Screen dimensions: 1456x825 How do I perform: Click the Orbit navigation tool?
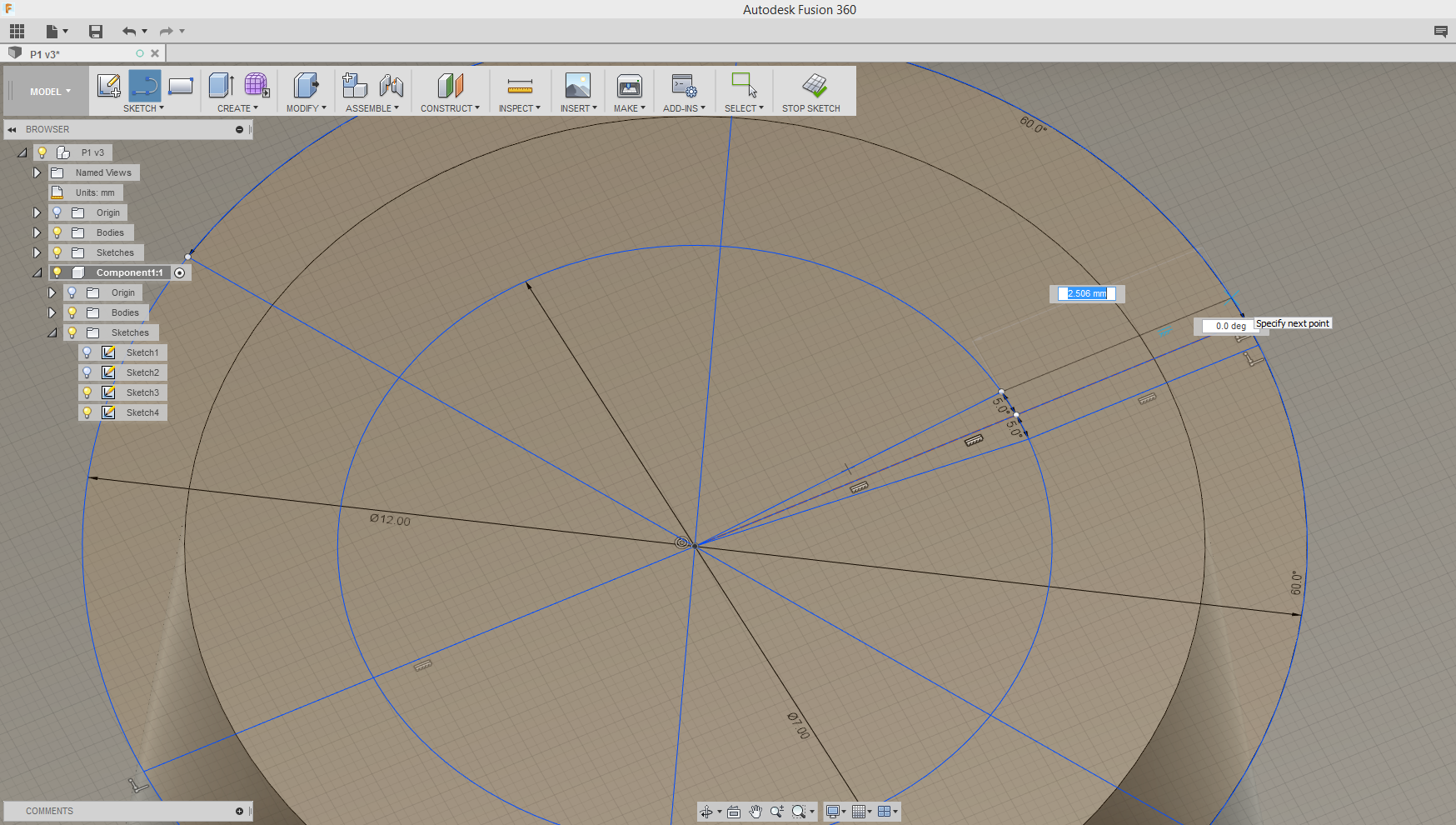[x=706, y=812]
